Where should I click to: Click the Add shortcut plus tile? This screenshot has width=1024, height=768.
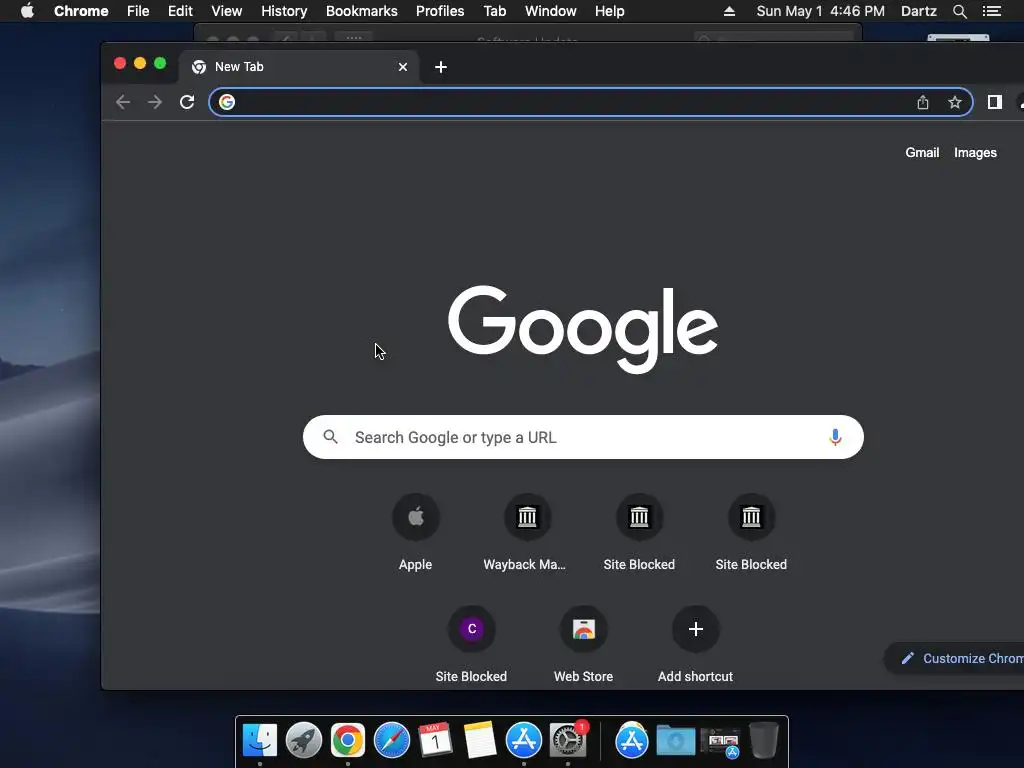point(696,629)
